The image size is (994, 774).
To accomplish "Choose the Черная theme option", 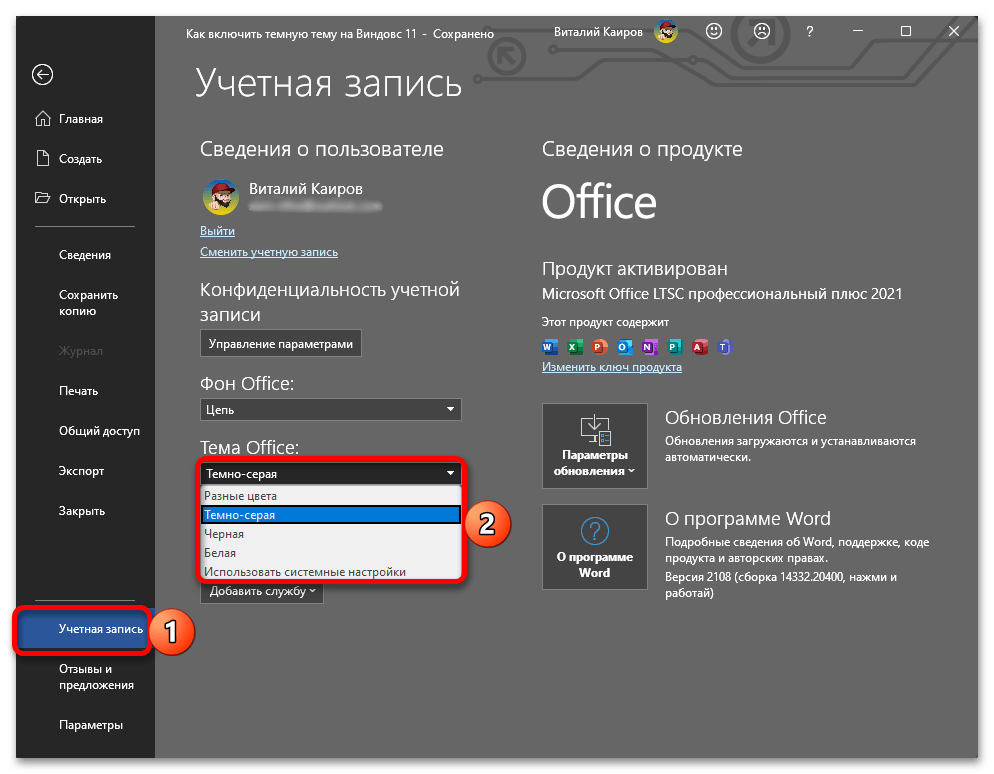I will tap(331, 534).
